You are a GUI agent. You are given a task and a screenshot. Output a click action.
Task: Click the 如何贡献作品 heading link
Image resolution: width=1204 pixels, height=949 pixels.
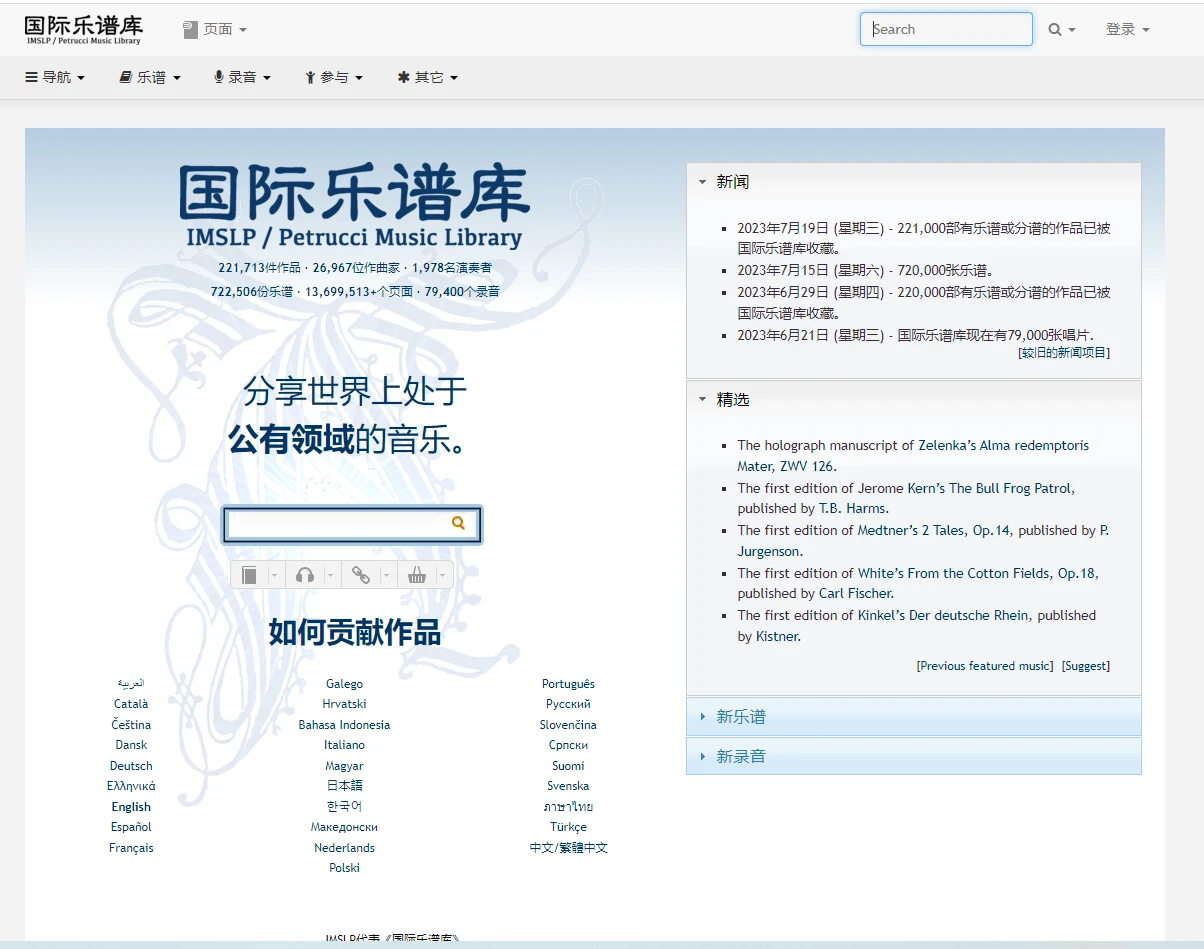(x=355, y=632)
